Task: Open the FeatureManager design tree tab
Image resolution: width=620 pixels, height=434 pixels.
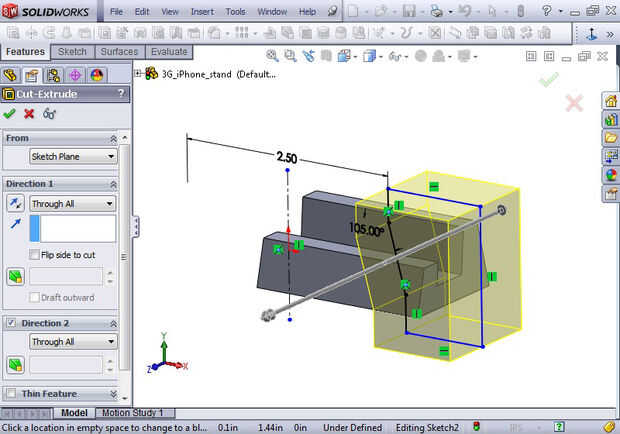Action: 10,75
